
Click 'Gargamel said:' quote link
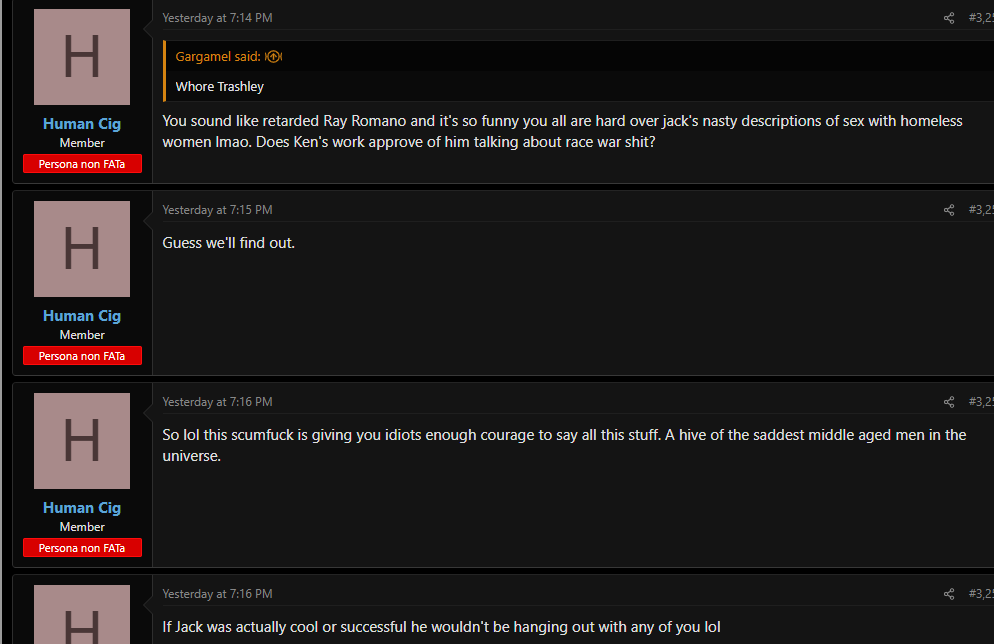click(218, 56)
